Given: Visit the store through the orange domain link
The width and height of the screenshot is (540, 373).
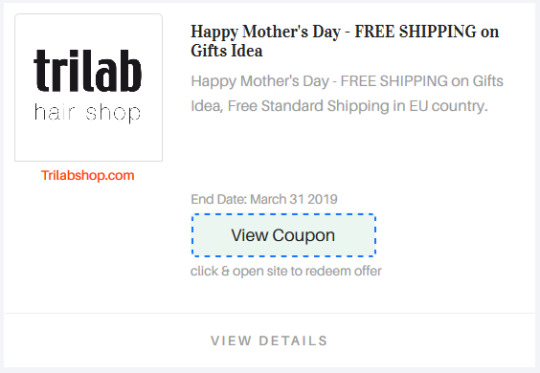Looking at the screenshot, I should (x=87, y=175).
